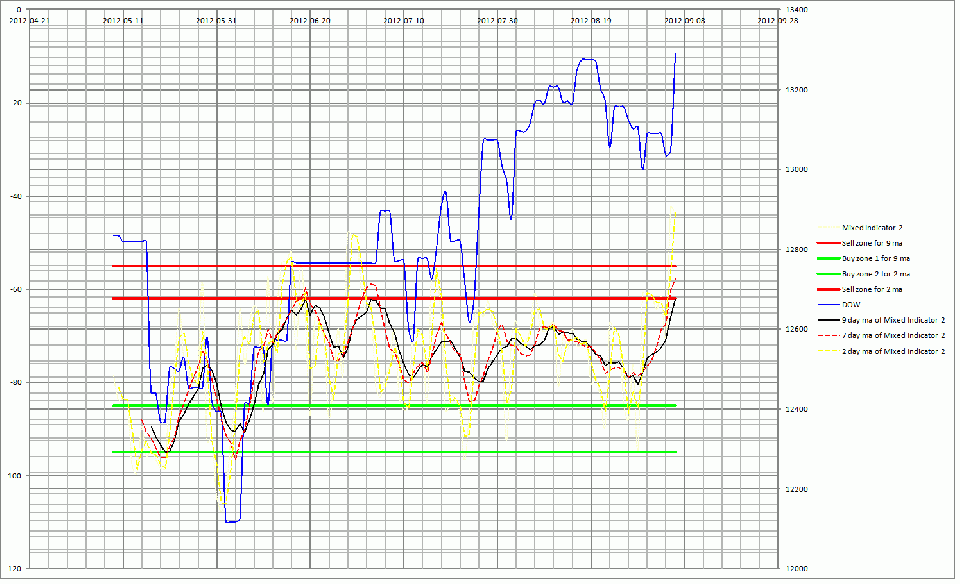Click the 13000 right axis value
The width and height of the screenshot is (960, 584).
coord(796,170)
